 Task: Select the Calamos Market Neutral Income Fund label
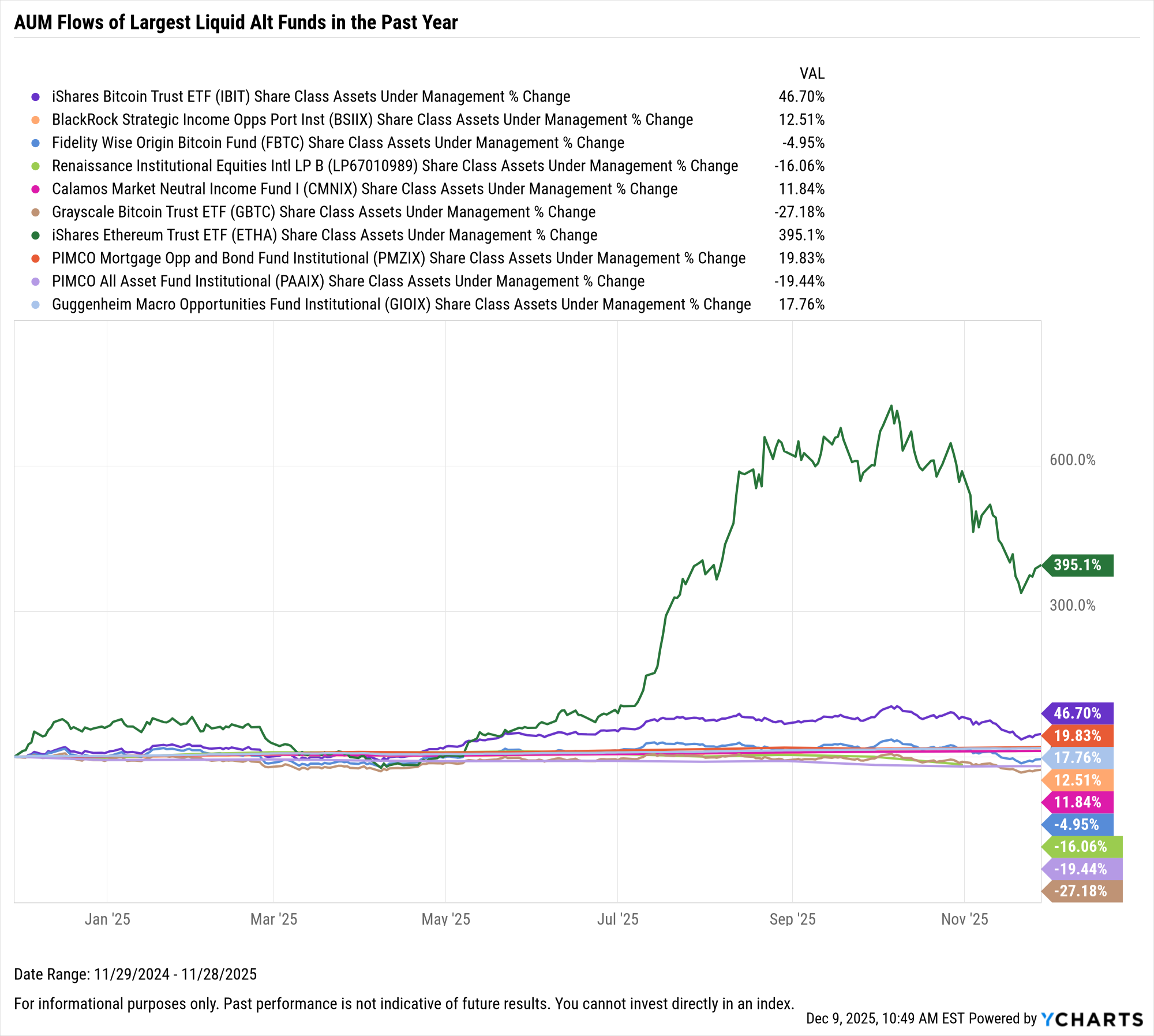point(365,189)
